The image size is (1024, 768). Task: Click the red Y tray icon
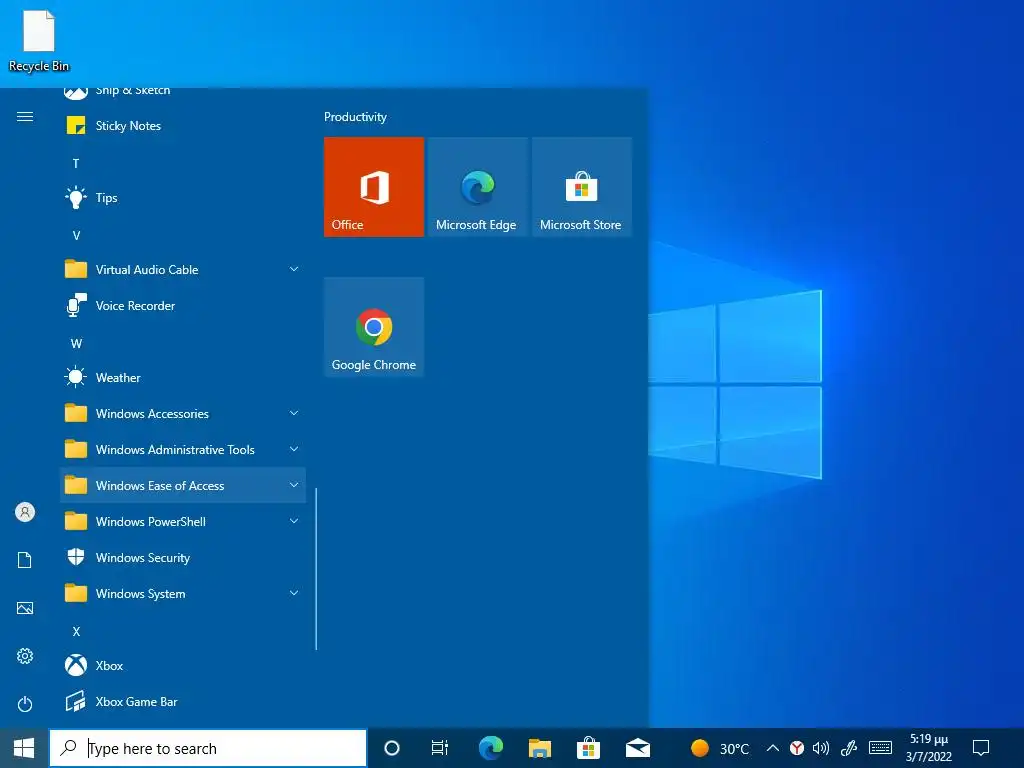click(797, 748)
